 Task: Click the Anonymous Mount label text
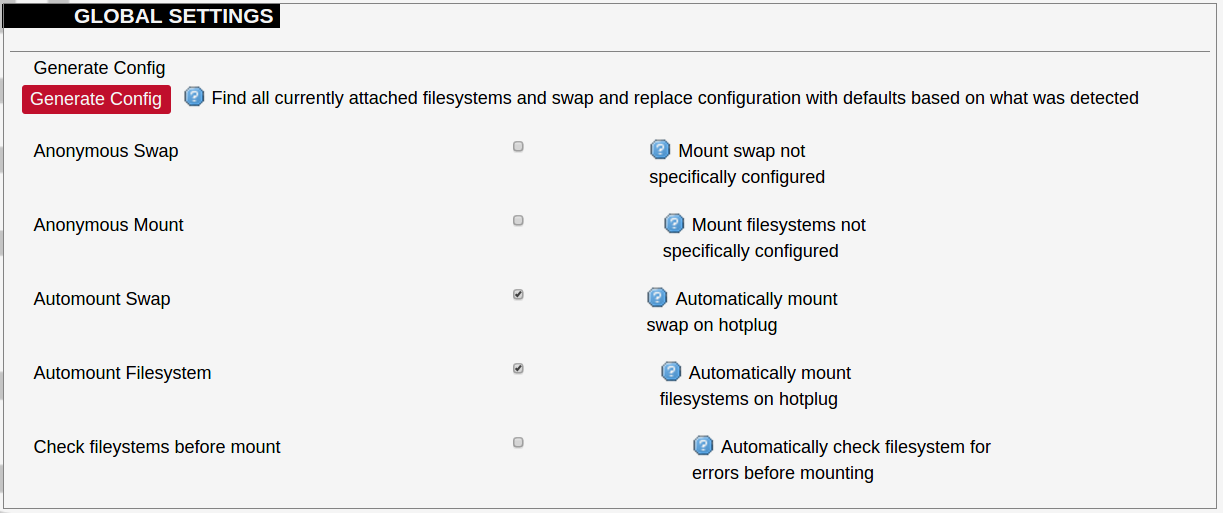coord(109,225)
